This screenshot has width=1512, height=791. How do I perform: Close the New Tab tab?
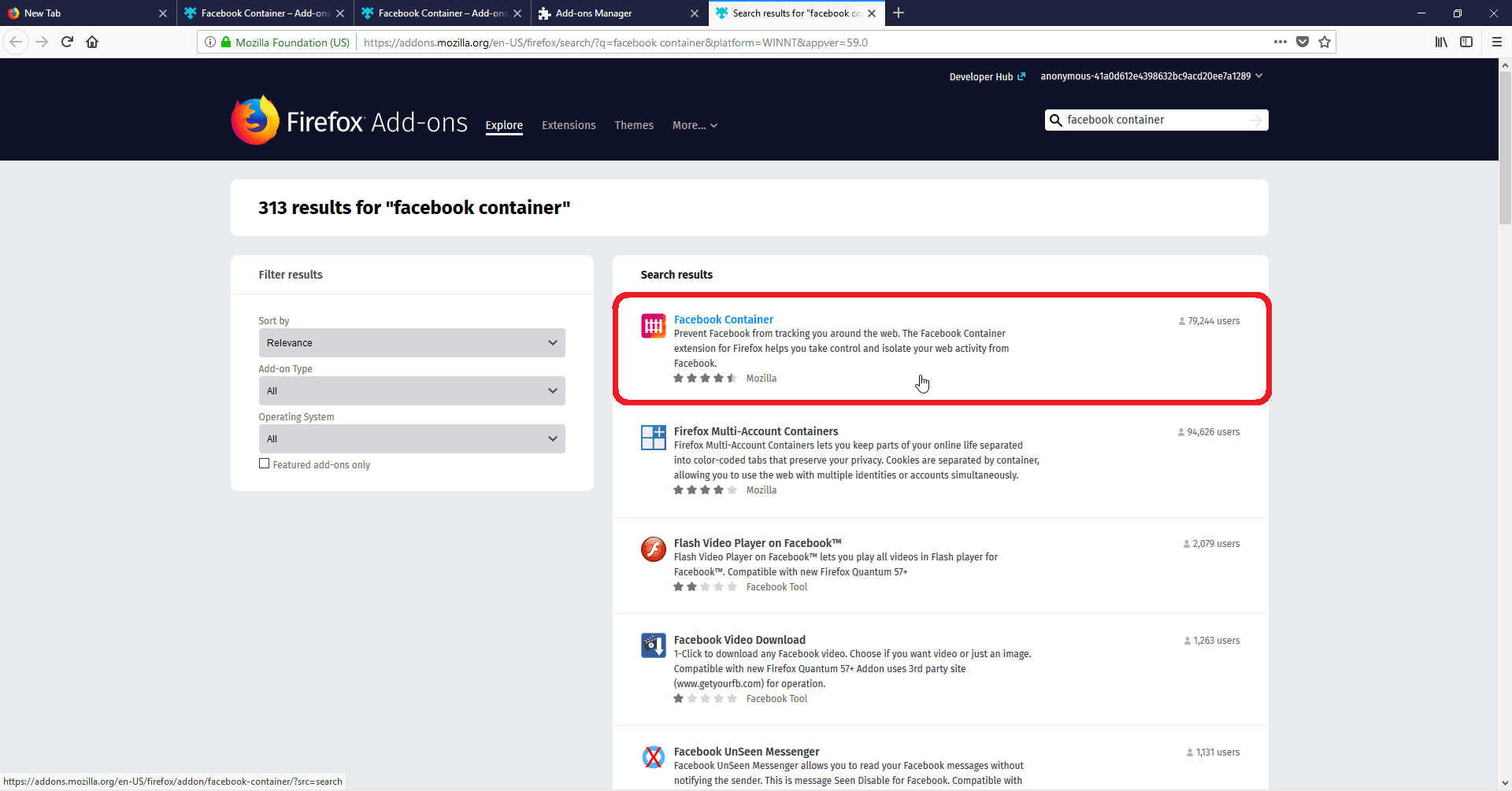coord(163,13)
